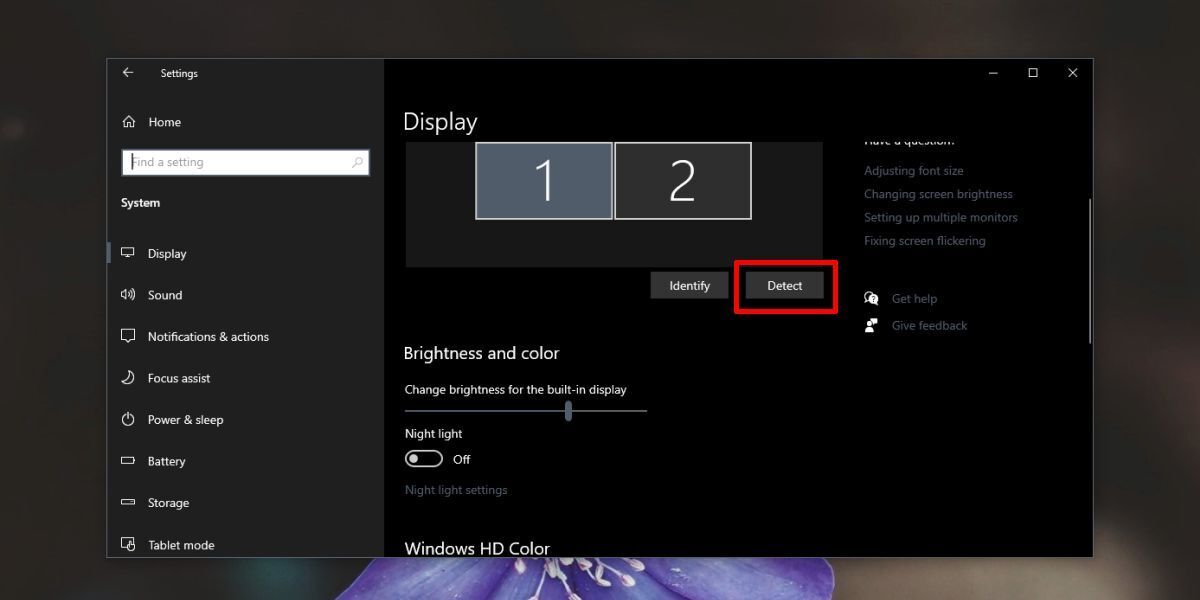Select the Tablet mode icon
1200x600 pixels.
point(128,544)
